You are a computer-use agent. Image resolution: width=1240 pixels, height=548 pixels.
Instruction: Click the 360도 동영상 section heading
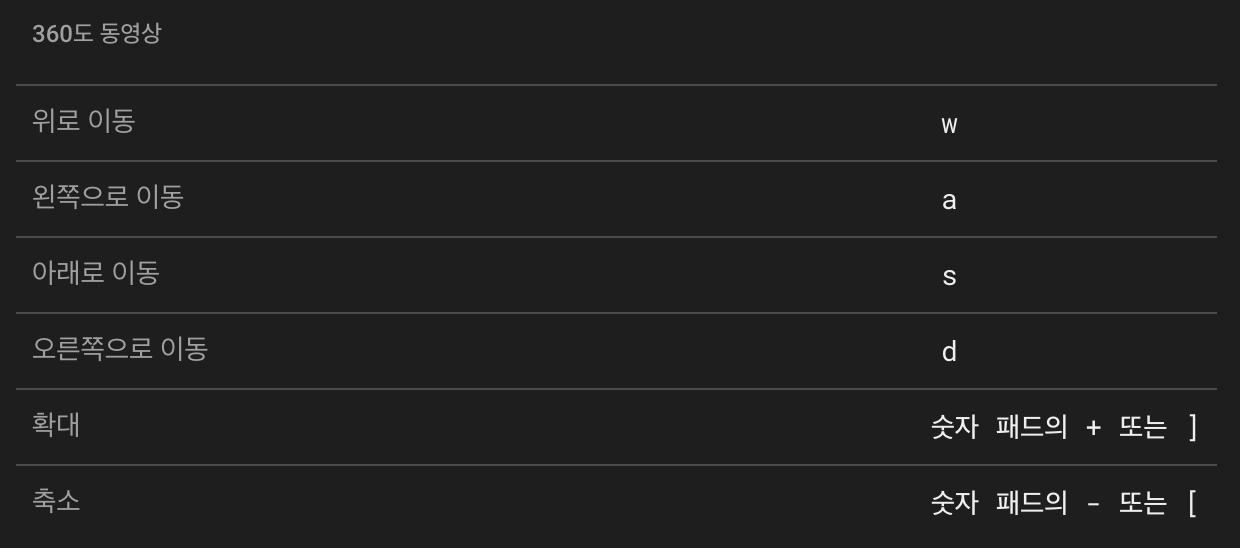click(96, 34)
